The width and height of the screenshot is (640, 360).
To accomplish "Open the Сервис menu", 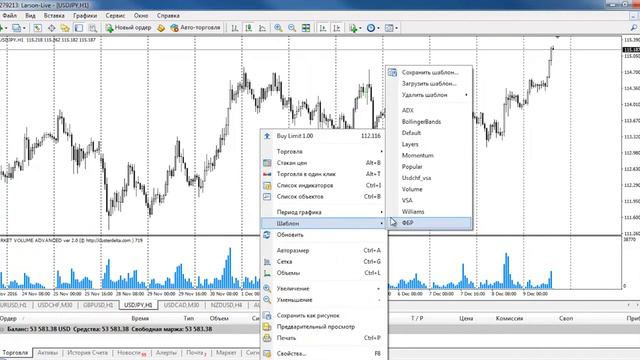I will tap(115, 16).
